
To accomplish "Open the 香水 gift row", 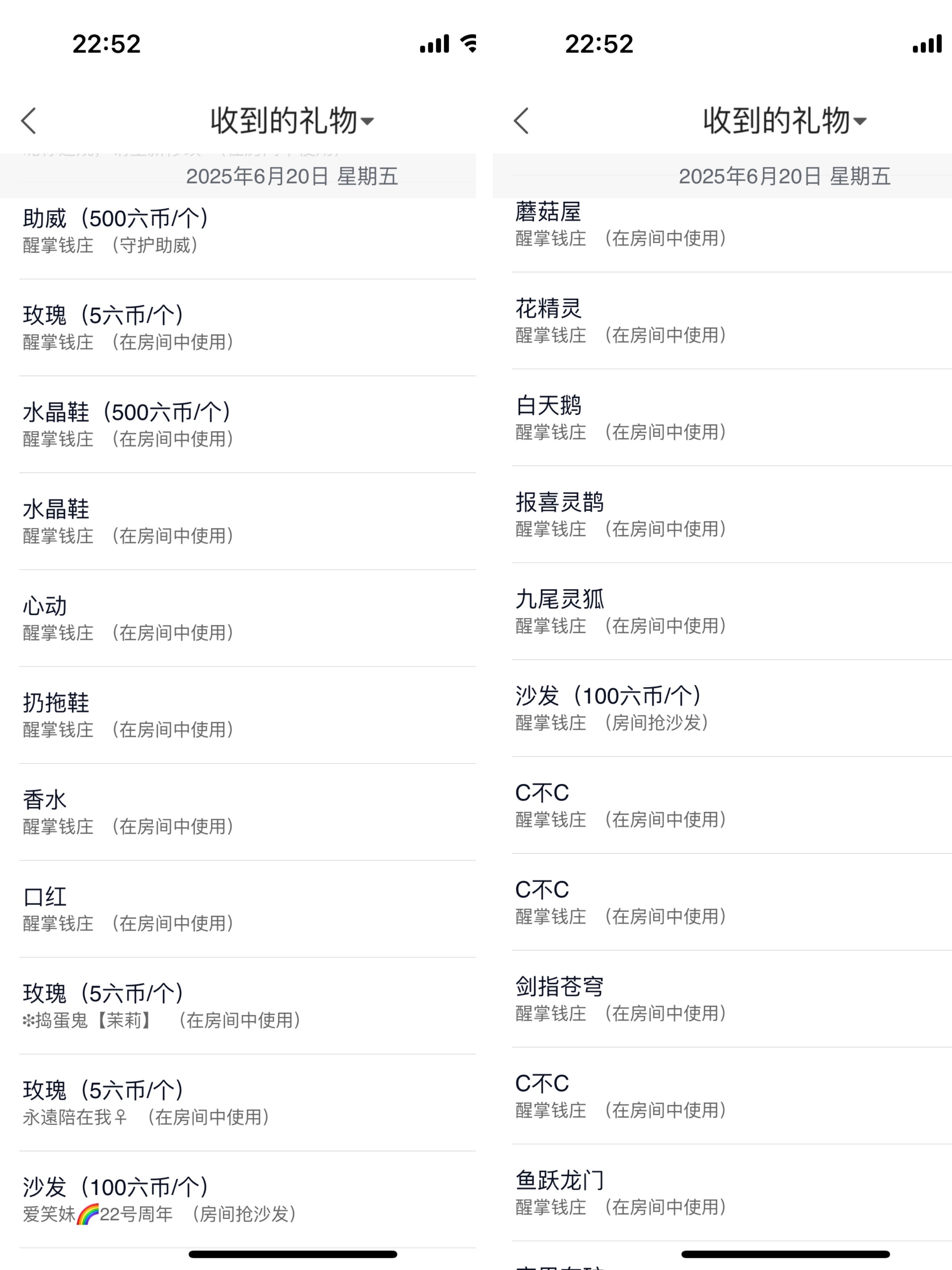I will pos(247,812).
